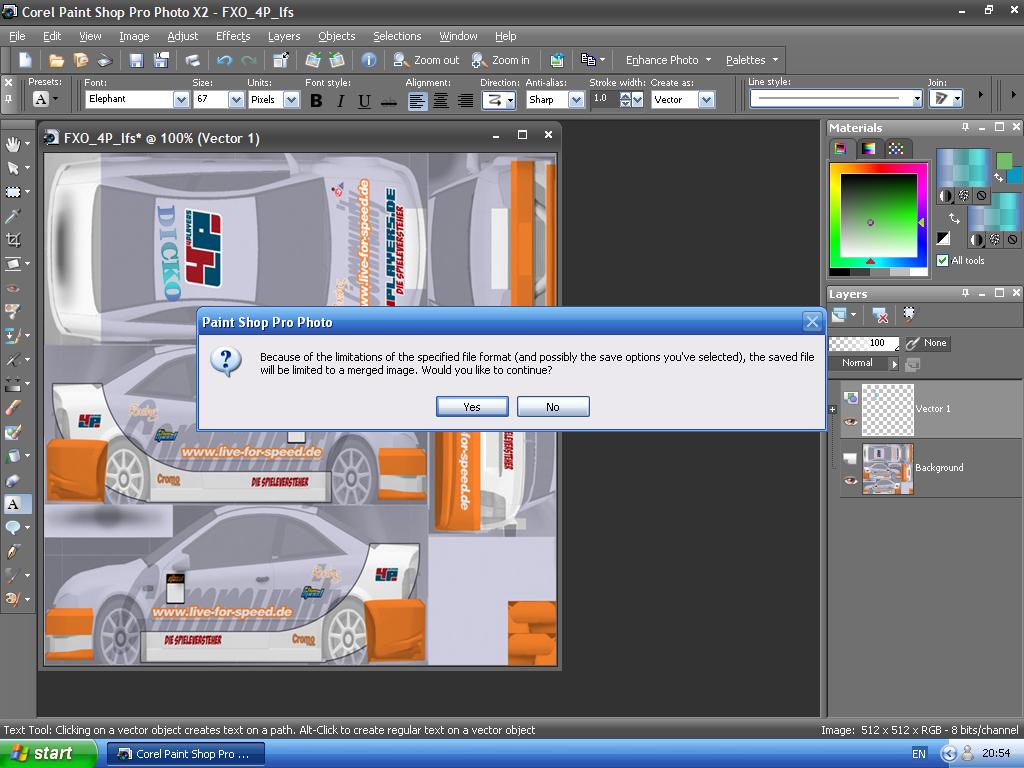This screenshot has width=1024, height=768.
Task: Open the Create as Vector dropdown
Action: tap(706, 100)
